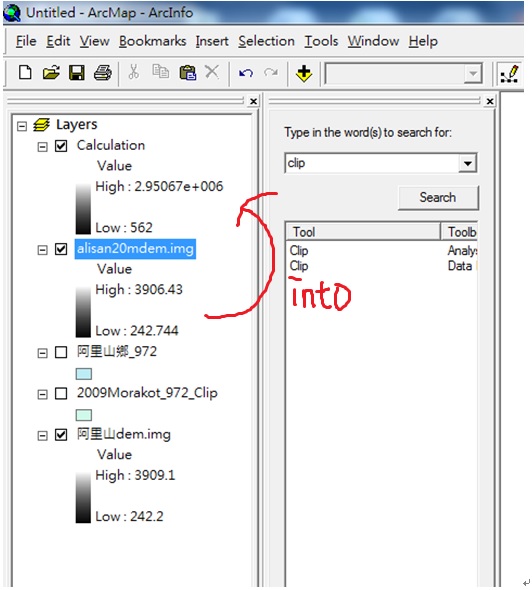This screenshot has height=590, width=532.
Task: Enable the 阿里山鄉_972 layer checkbox
Action: coord(61,353)
